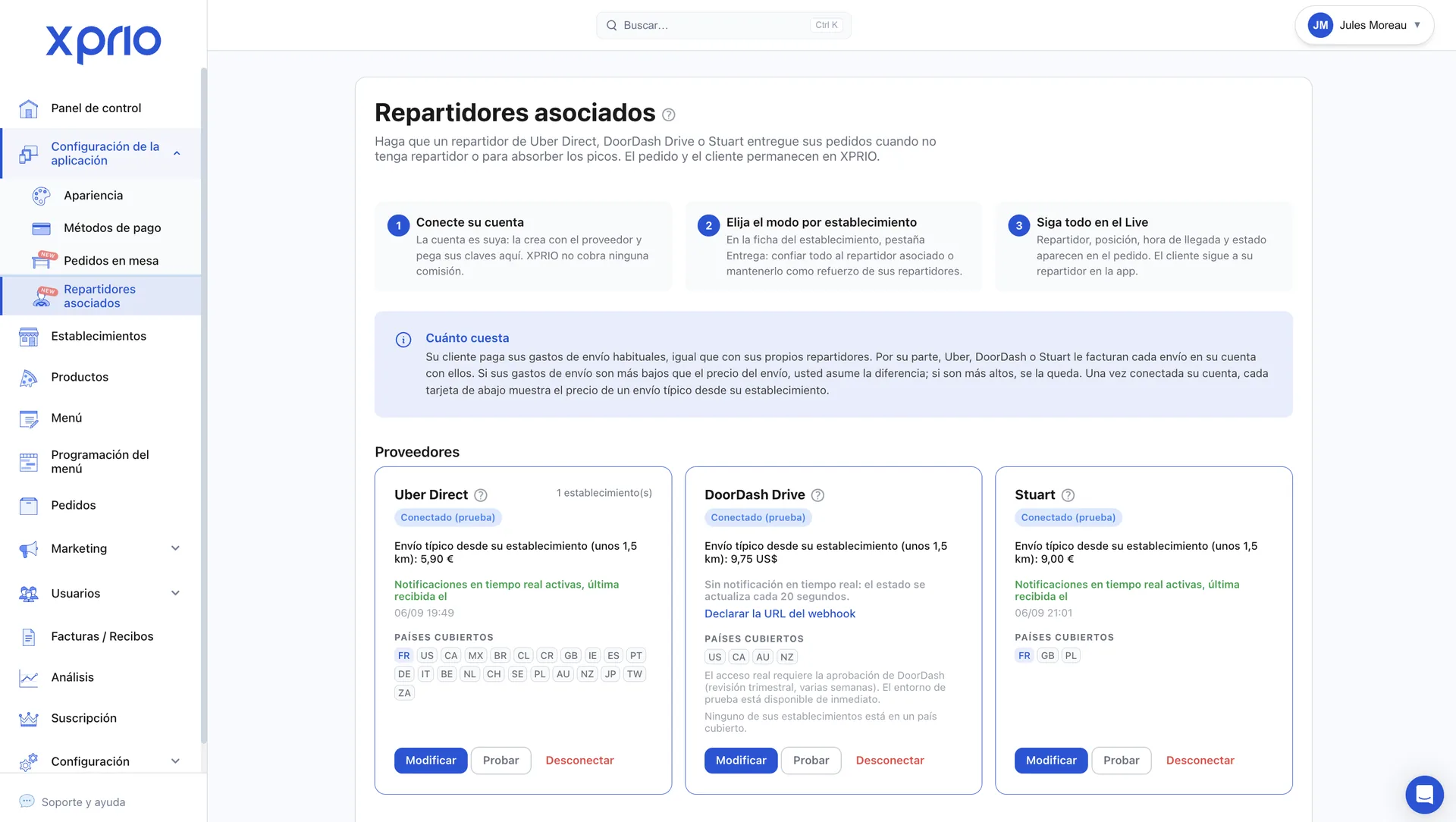Click the Configuración gears icon
Viewport: 1456px width, 822px height.
tap(29, 762)
